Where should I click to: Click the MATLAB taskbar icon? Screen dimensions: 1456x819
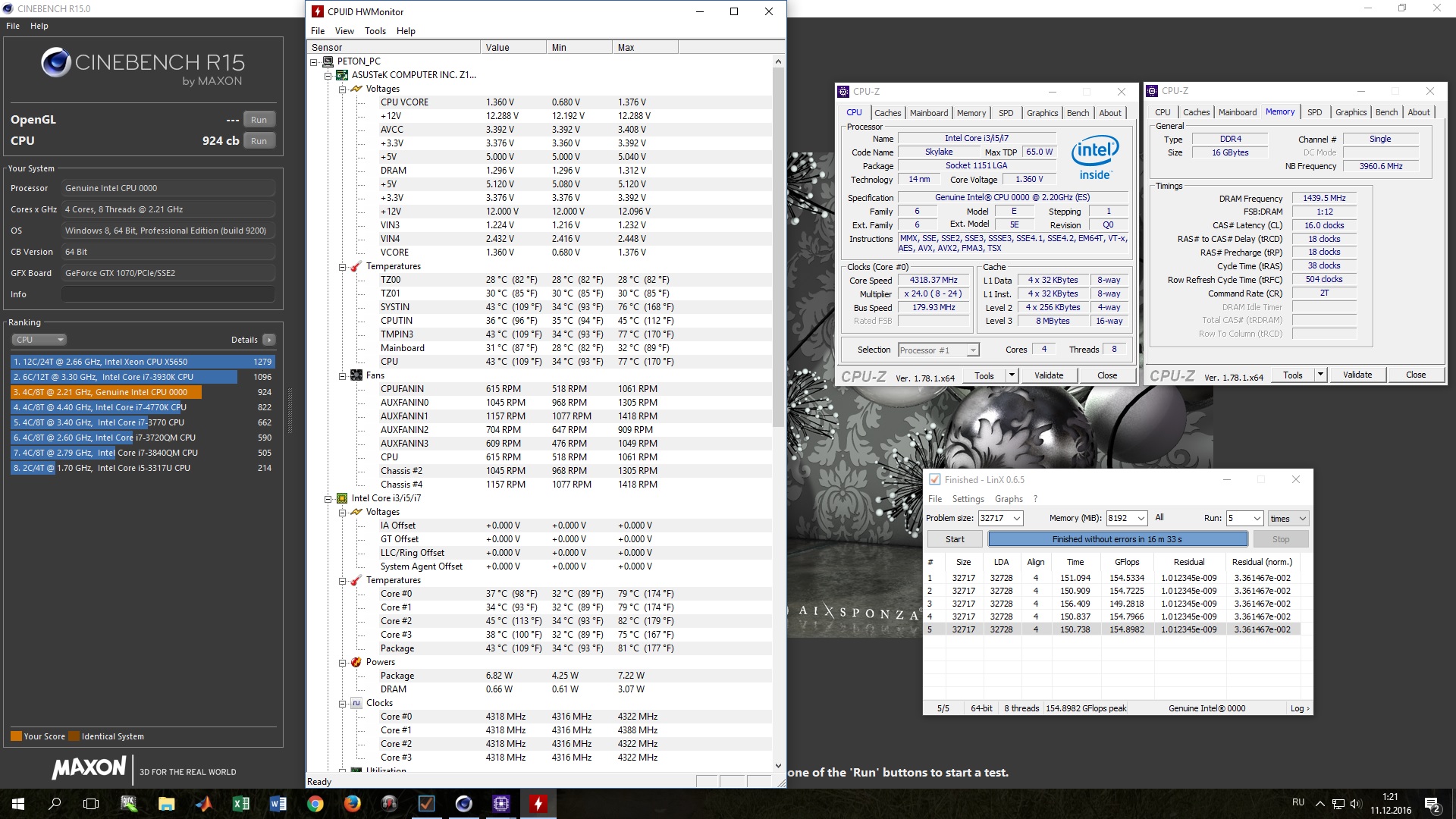tap(204, 804)
